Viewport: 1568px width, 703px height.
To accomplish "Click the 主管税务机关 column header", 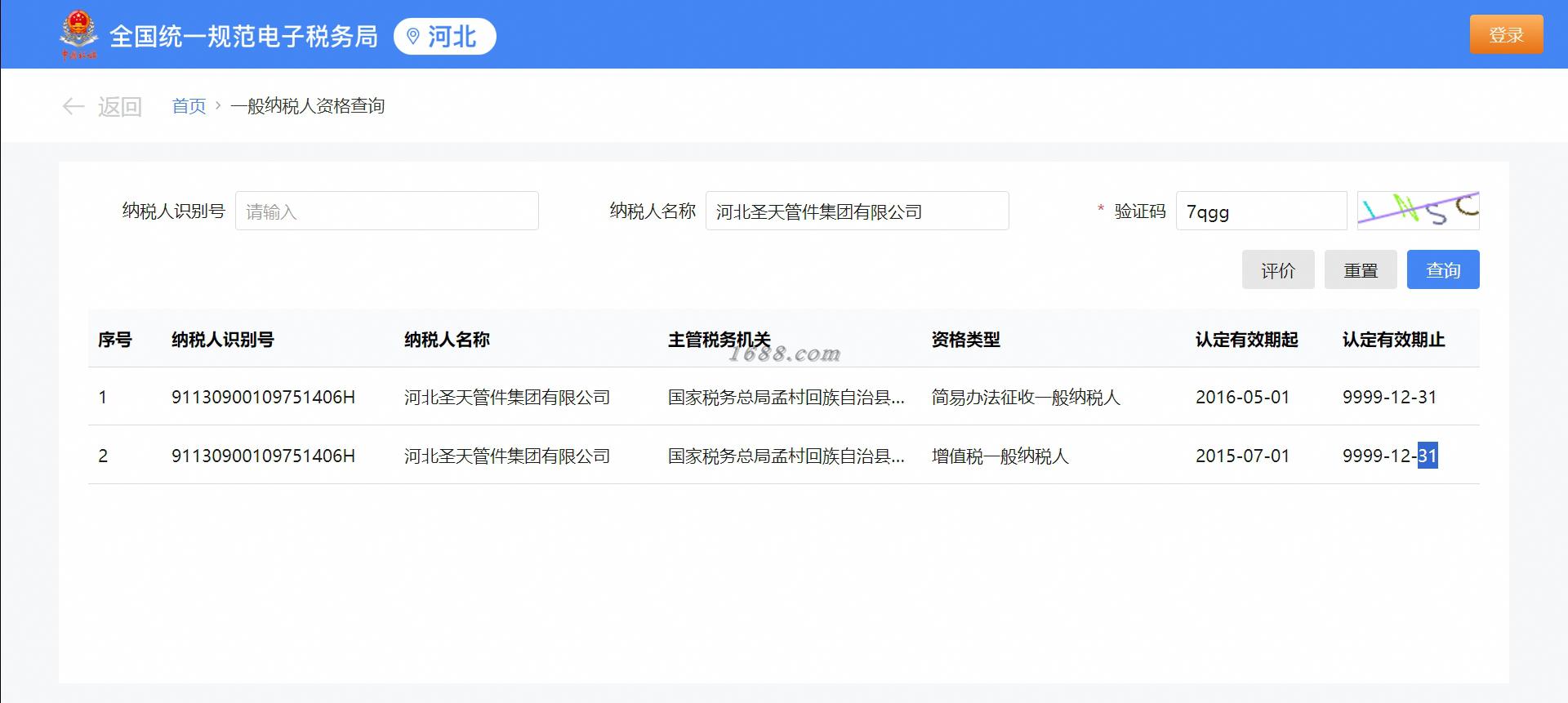I will 719,340.
